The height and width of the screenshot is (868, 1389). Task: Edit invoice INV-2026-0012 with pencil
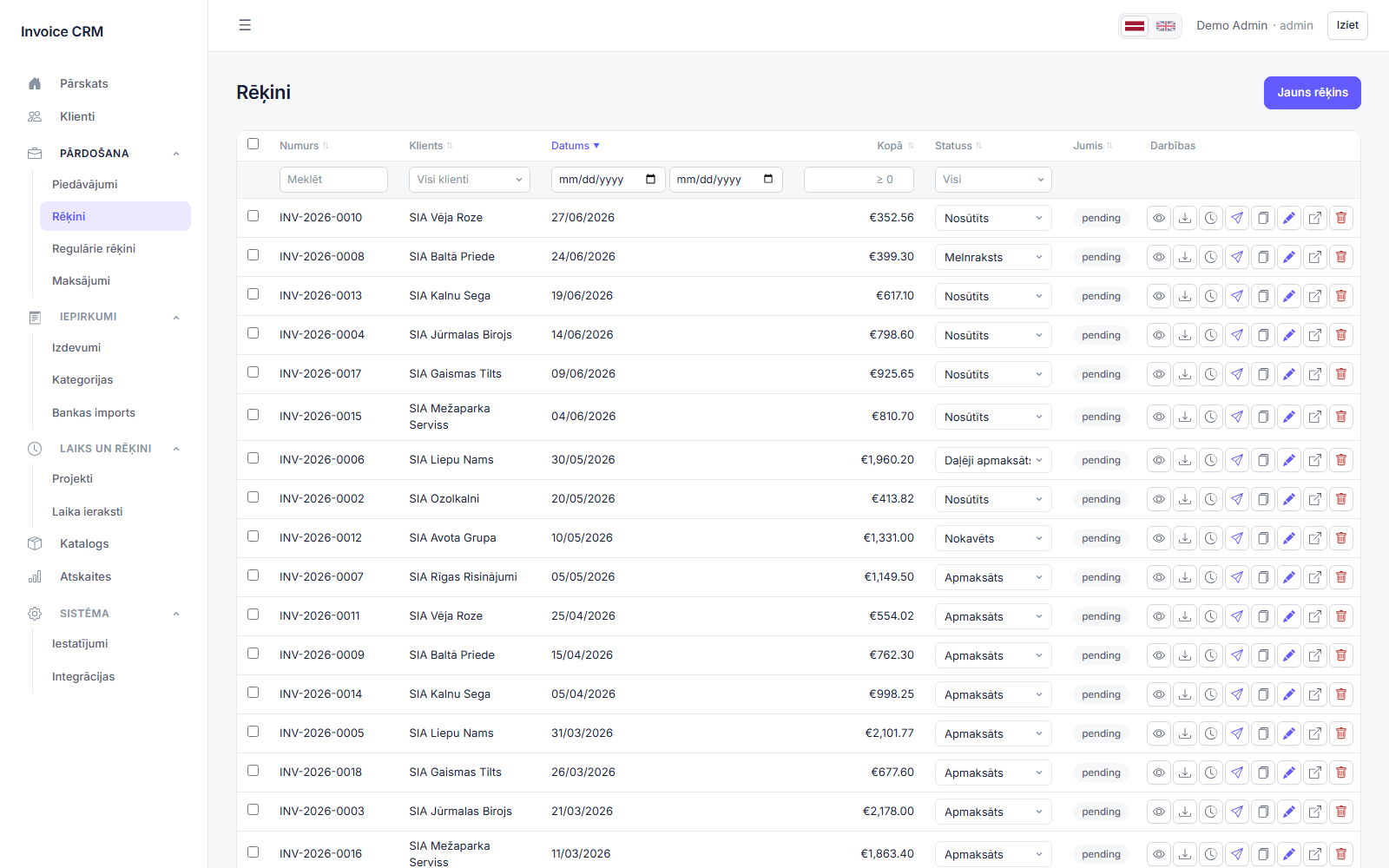1289,538
